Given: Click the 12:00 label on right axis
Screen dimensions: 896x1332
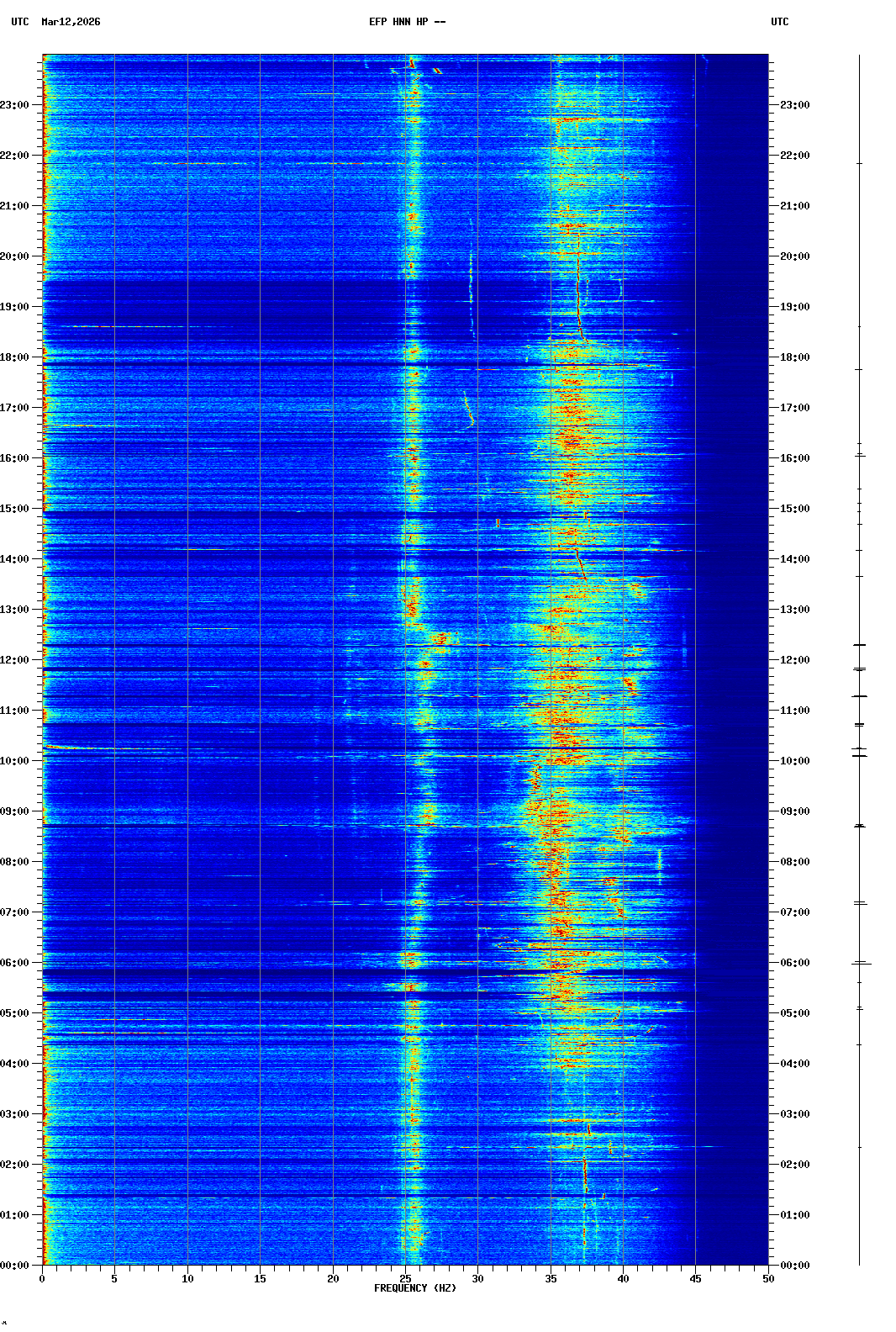Looking at the screenshot, I should 794,660.
